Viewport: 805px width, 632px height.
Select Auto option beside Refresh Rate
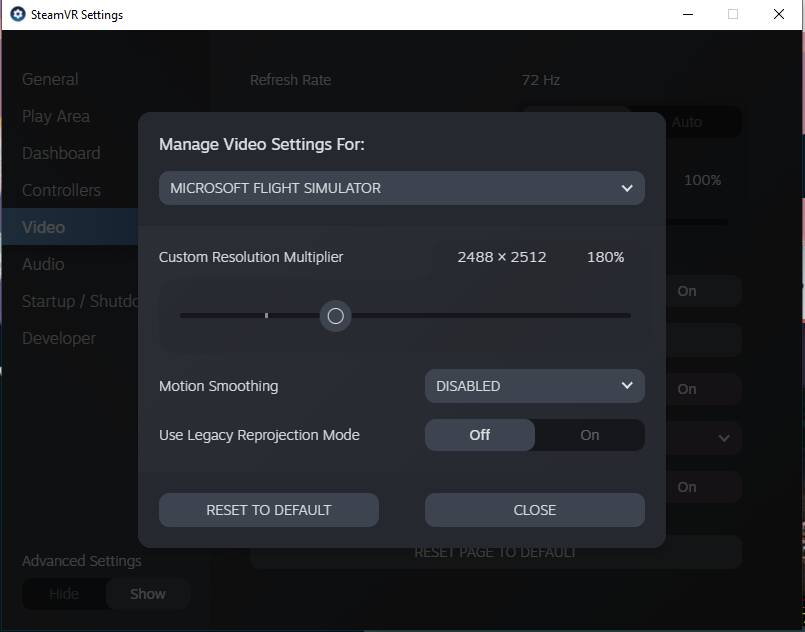point(686,122)
